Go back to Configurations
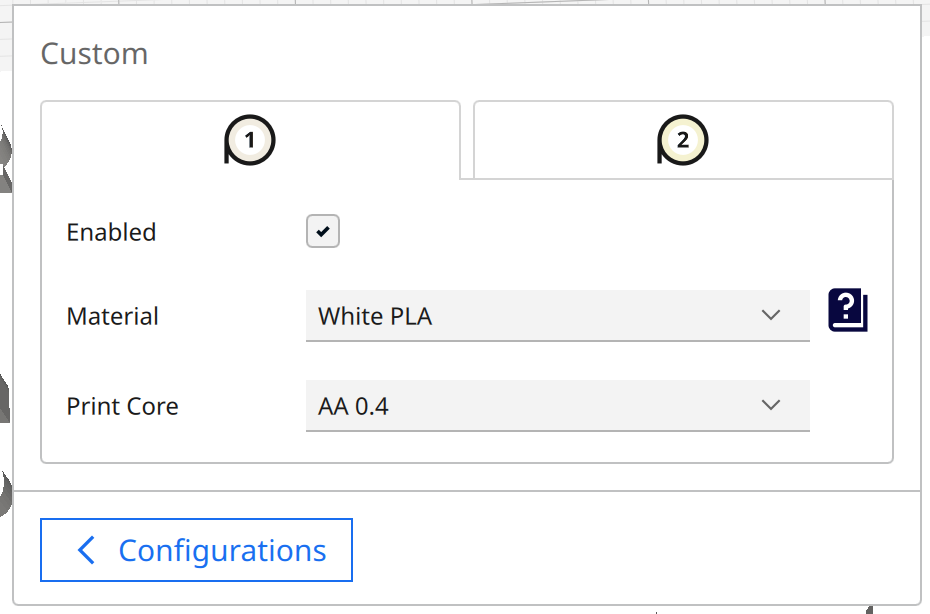This screenshot has width=930, height=614. tap(196, 550)
